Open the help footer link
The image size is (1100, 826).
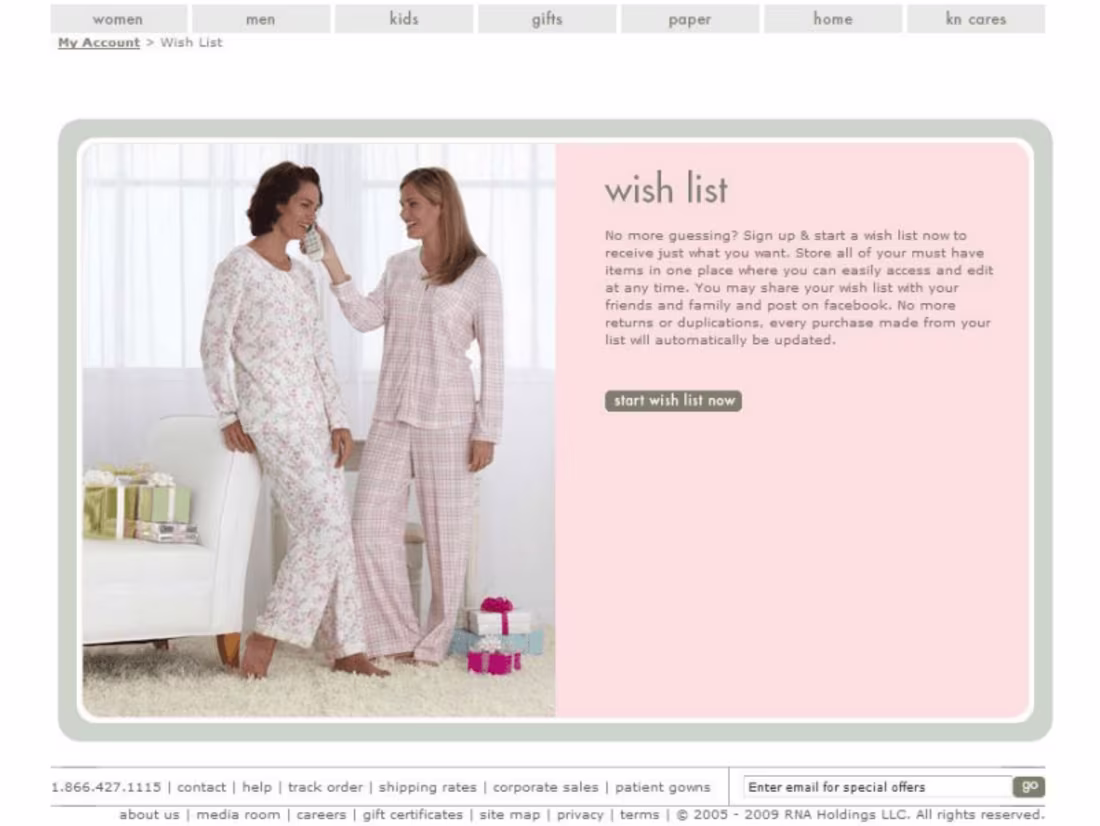[x=257, y=787]
